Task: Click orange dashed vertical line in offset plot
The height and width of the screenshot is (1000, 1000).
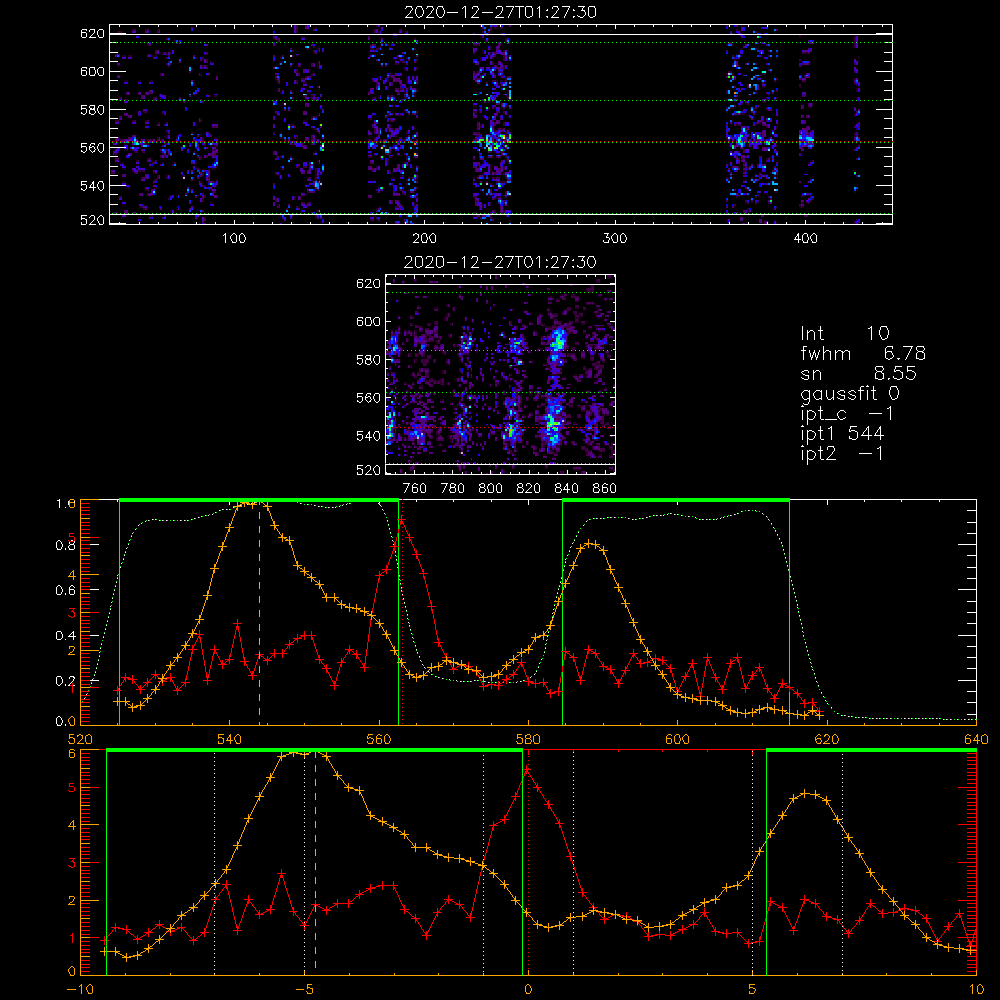Action: 316,864
